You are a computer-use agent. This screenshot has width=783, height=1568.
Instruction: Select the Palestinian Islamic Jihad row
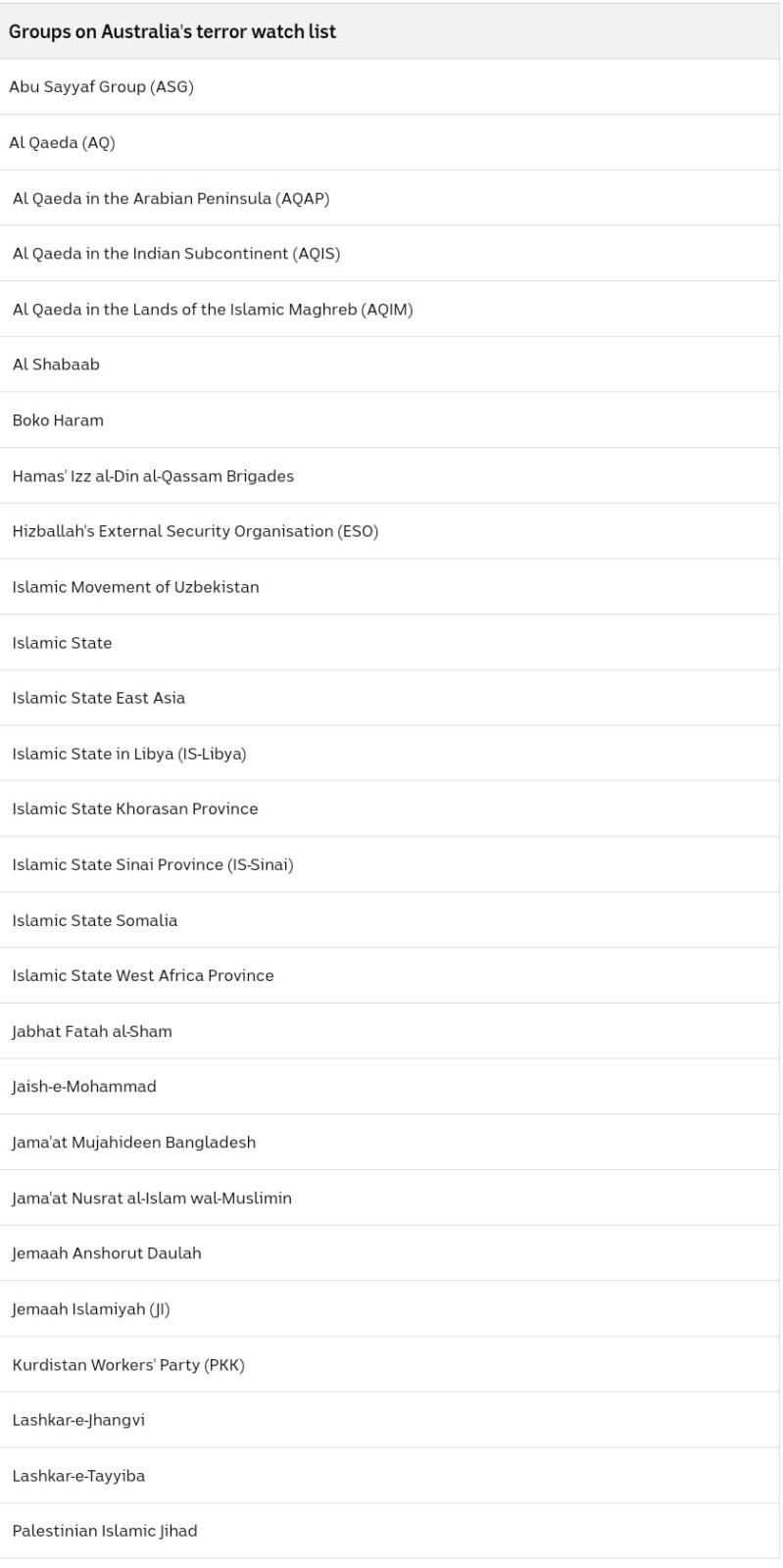click(x=391, y=1531)
